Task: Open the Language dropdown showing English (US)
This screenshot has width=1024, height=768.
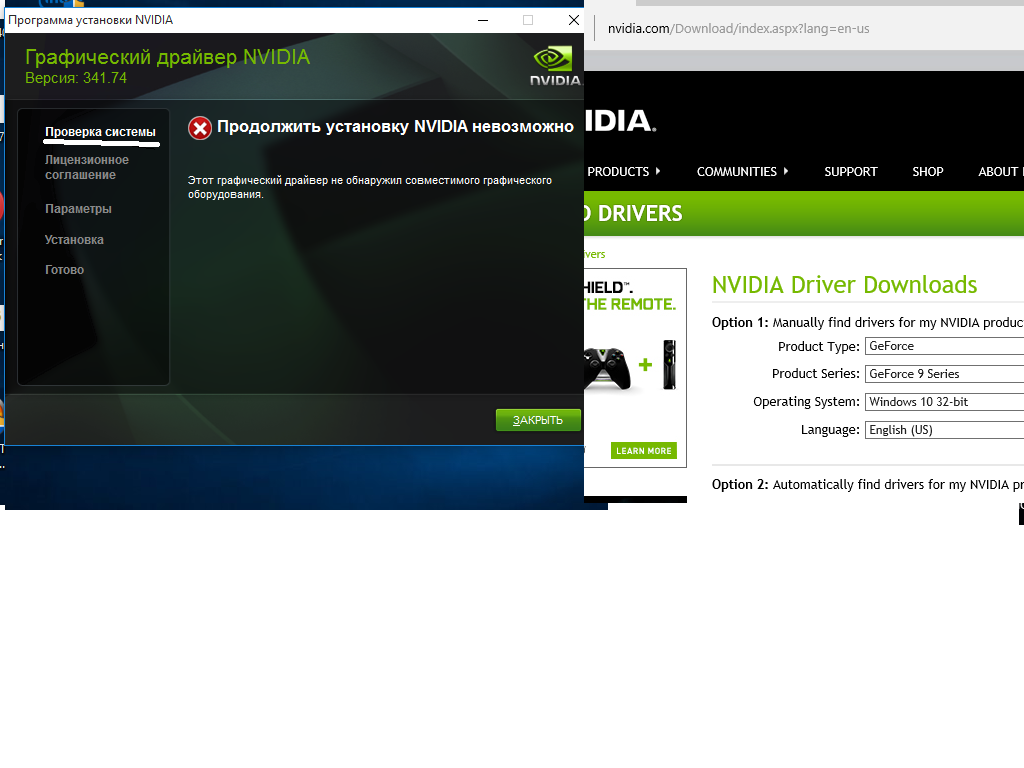Action: coord(944,430)
